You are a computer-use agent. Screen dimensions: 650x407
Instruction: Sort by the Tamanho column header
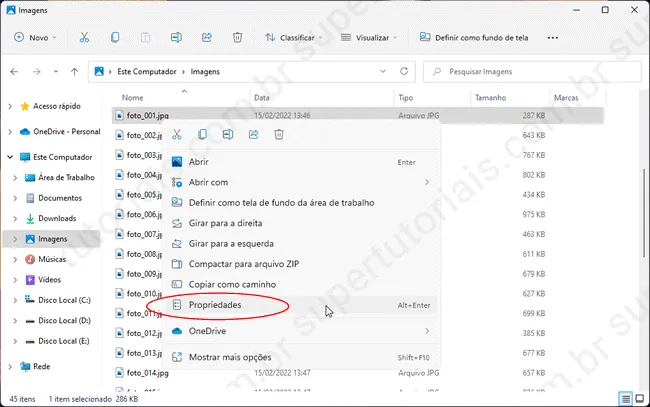(490, 98)
